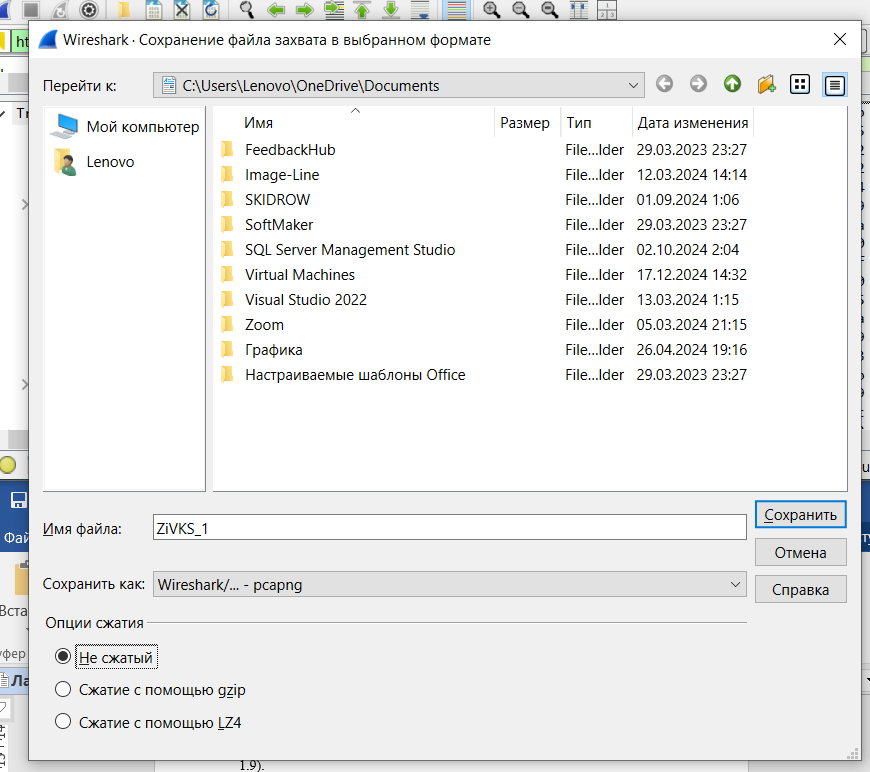Expand the lower tree node behind the dialog
The image size is (870, 772).
[24, 384]
